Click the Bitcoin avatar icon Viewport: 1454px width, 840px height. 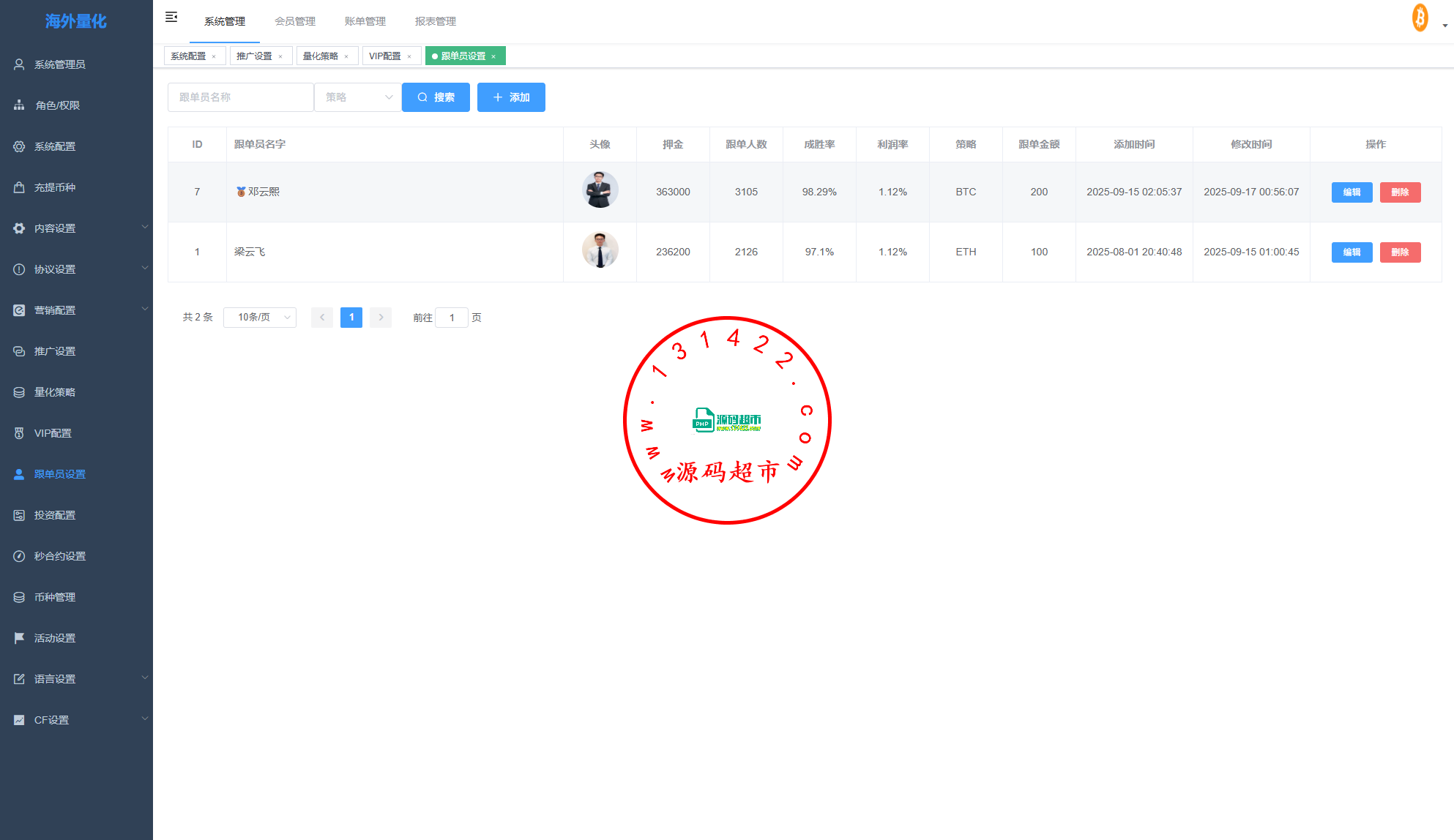click(1420, 18)
